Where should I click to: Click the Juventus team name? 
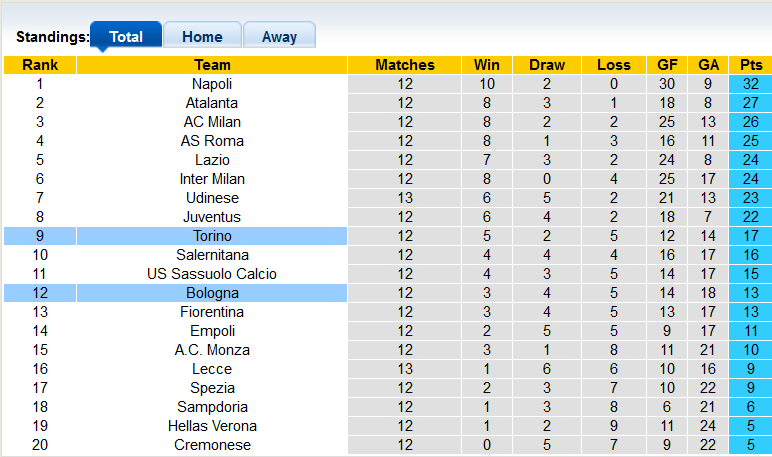pos(212,217)
